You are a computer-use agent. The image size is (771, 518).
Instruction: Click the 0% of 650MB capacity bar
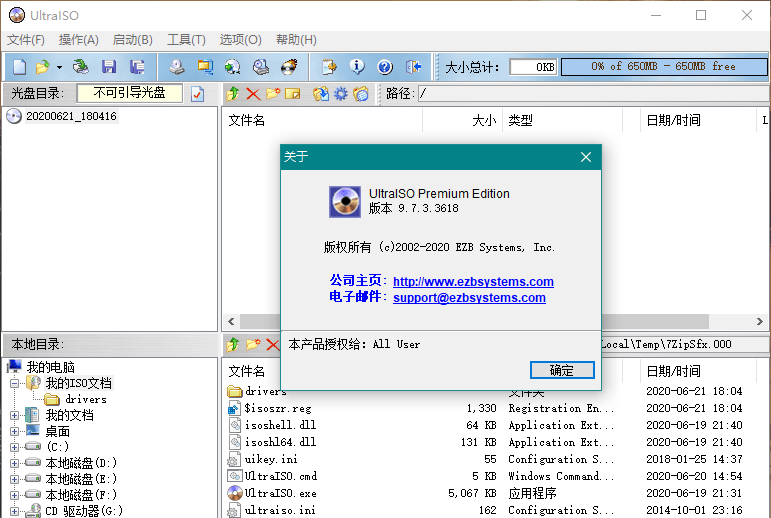(664, 66)
